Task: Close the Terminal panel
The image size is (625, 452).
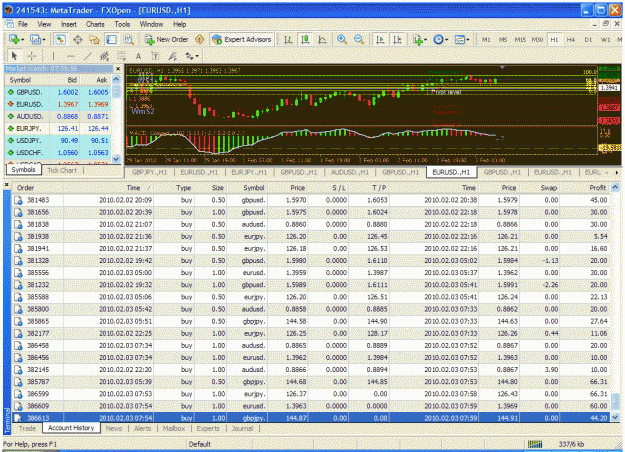Action: 6,185
